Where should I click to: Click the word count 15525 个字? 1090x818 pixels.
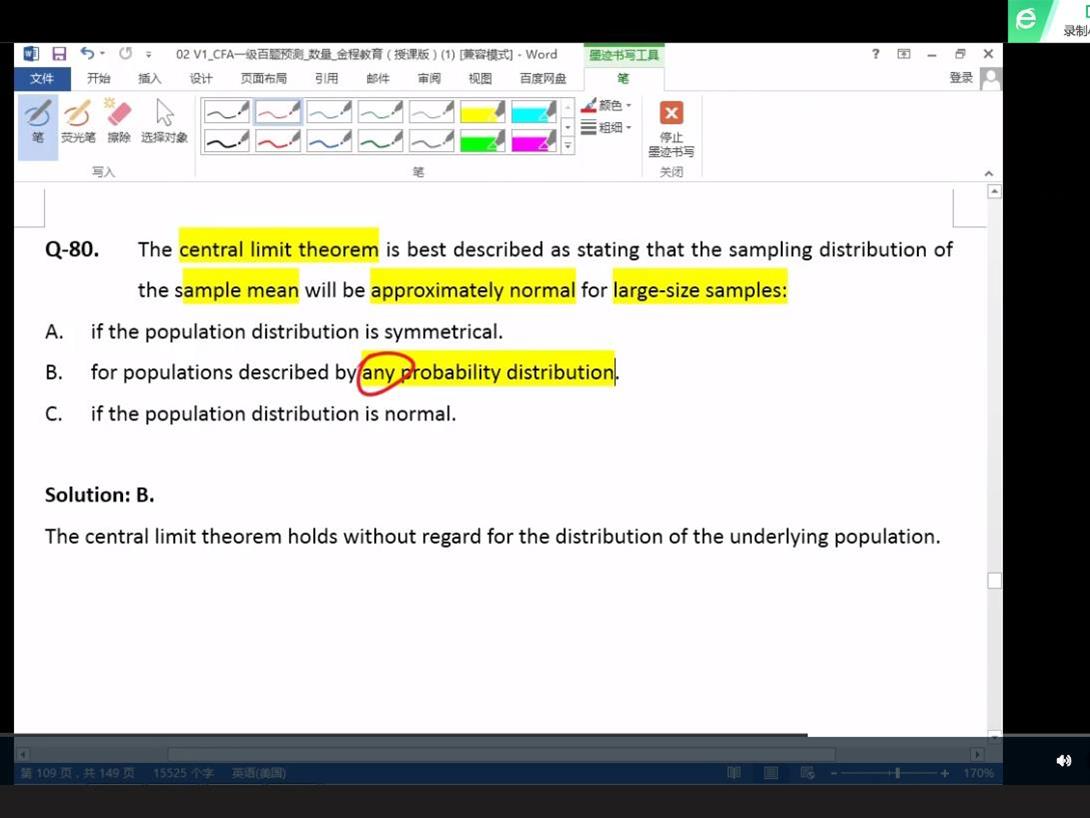[184, 773]
